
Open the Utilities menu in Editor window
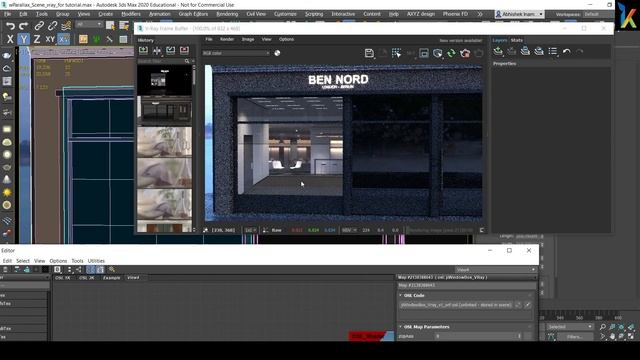point(96,261)
